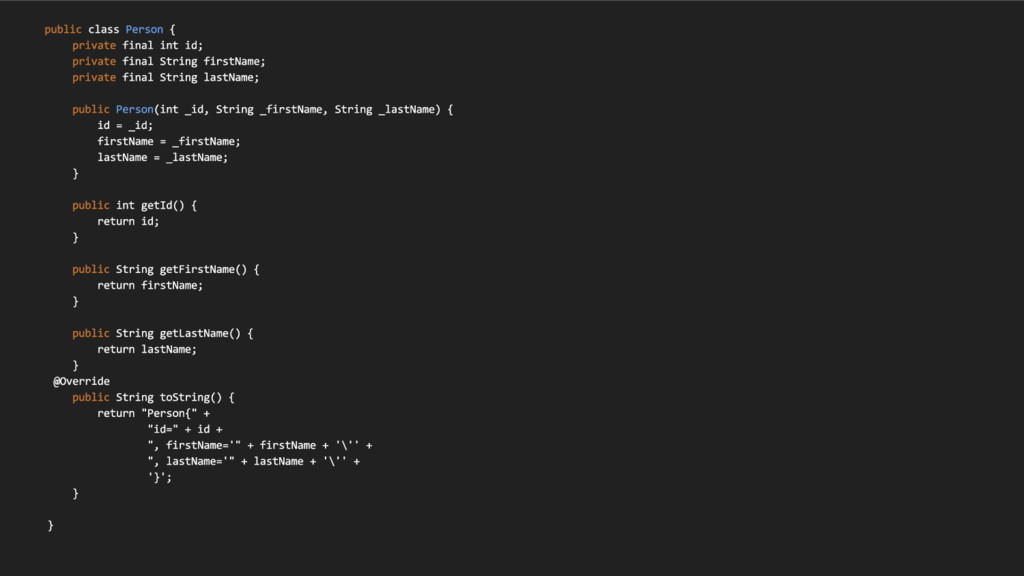Click the 'return lastName;' statement
The height and width of the screenshot is (576, 1024).
[x=147, y=349]
